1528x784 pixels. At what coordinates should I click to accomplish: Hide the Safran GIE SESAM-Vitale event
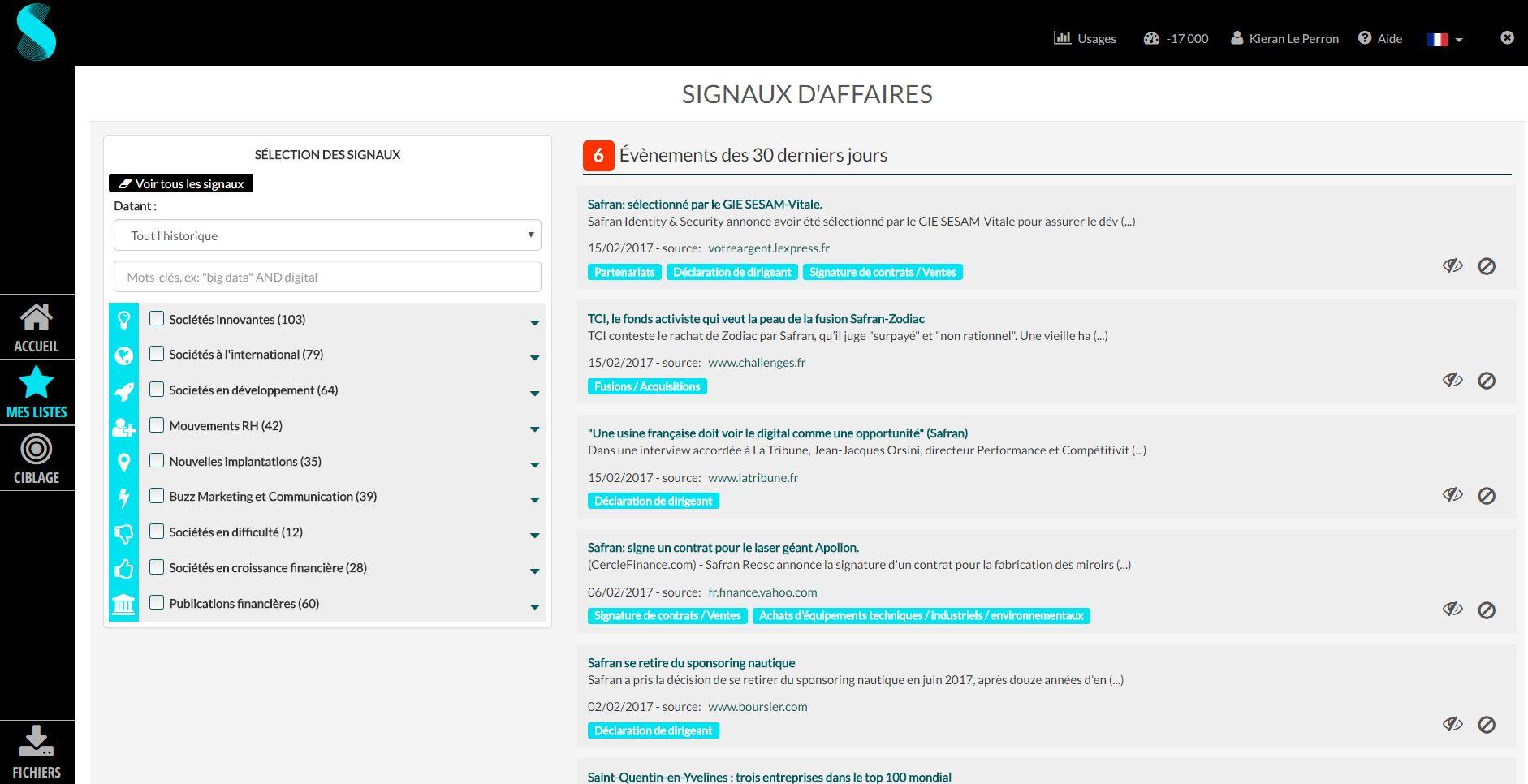(1452, 265)
